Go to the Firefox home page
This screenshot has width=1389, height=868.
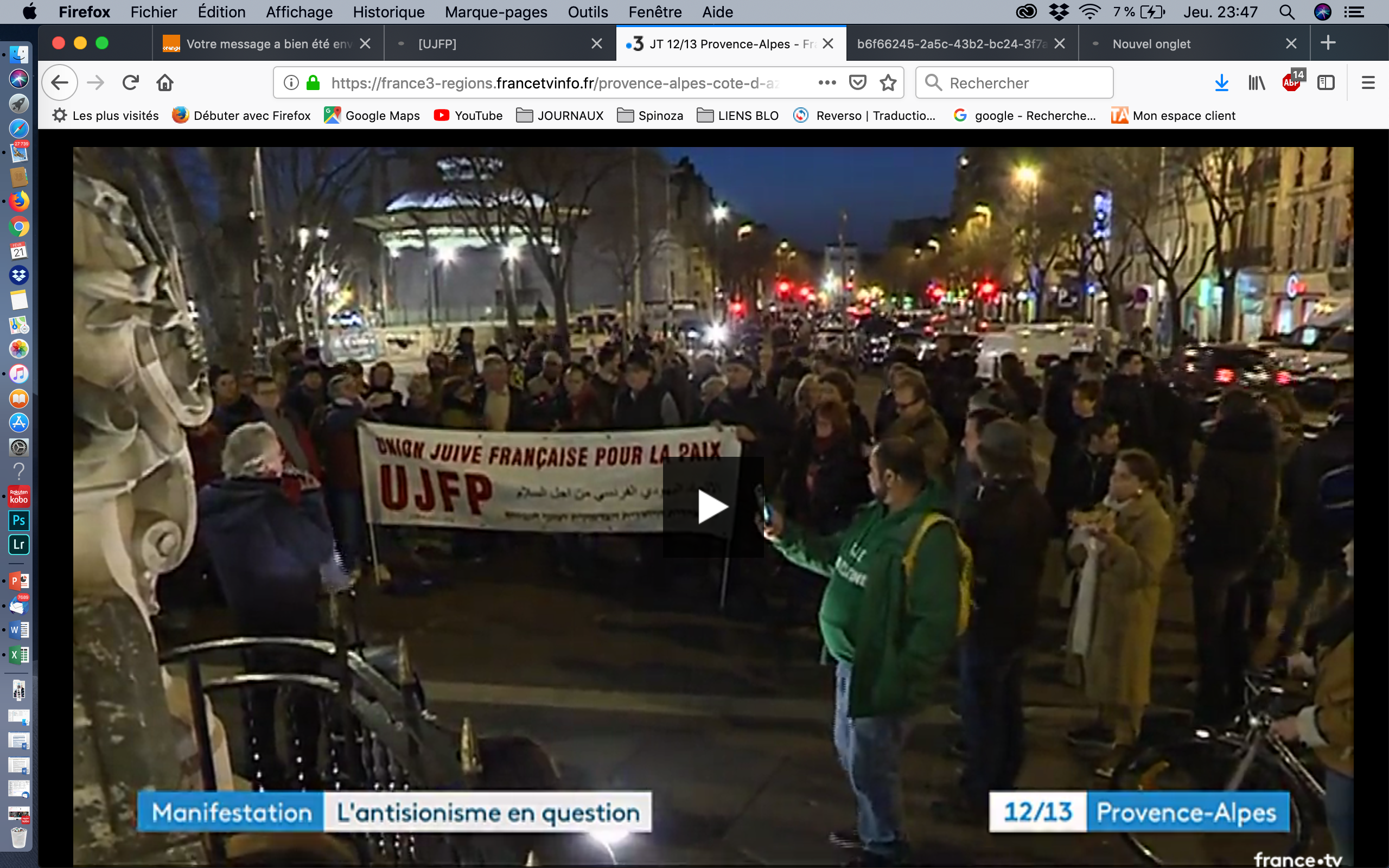pos(165,82)
